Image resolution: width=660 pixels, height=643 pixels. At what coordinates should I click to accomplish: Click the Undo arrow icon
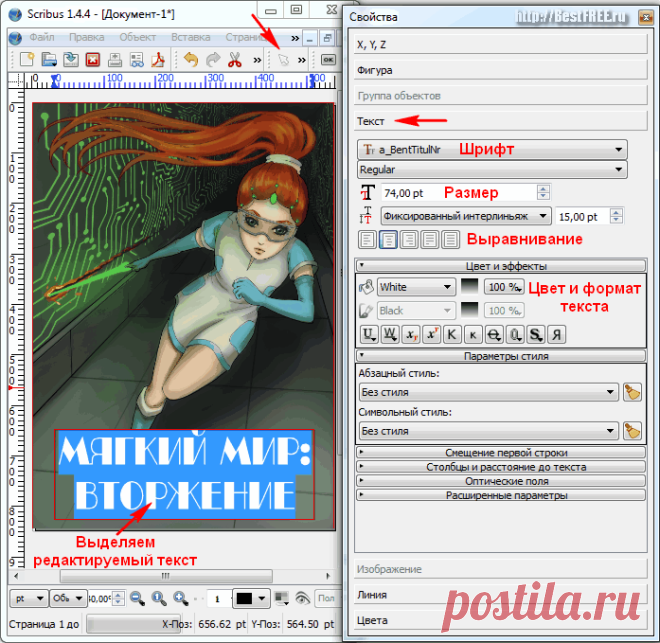[x=191, y=59]
